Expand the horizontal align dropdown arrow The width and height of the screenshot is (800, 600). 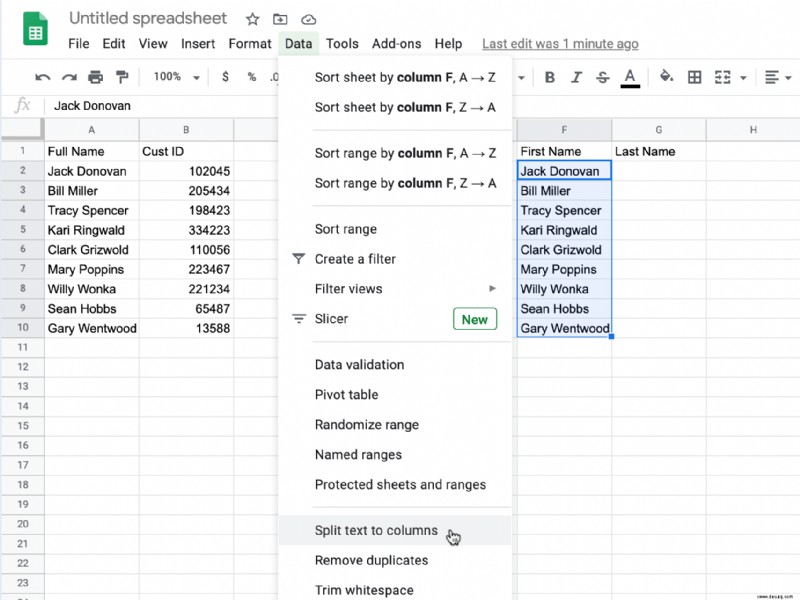(x=788, y=78)
